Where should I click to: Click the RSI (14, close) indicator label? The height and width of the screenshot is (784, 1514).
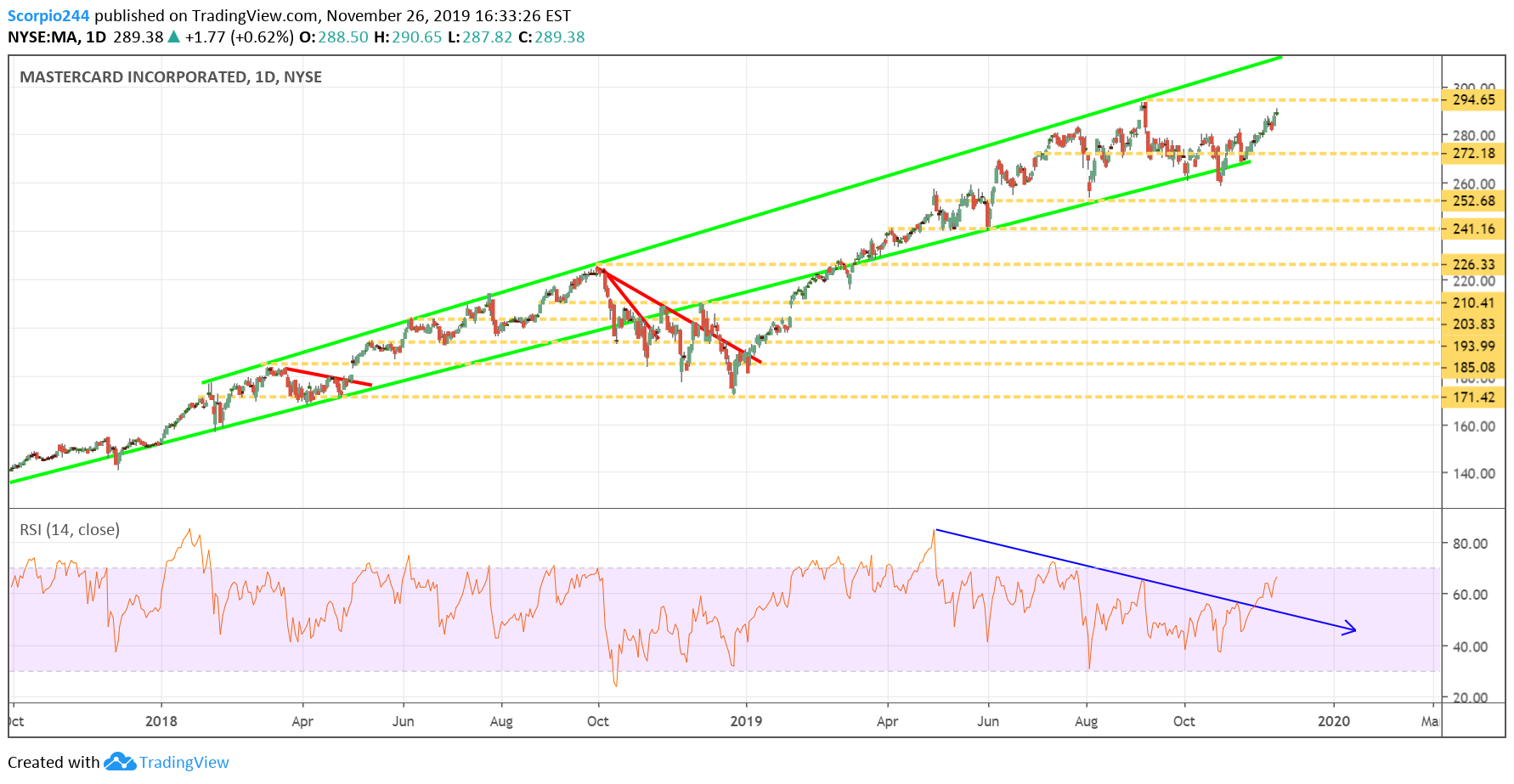pyautogui.click(x=70, y=530)
